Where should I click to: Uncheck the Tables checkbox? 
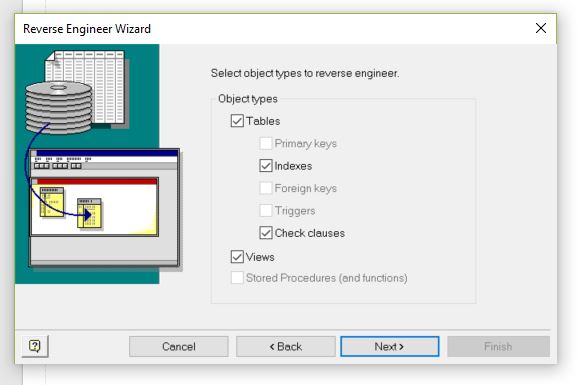[237, 121]
